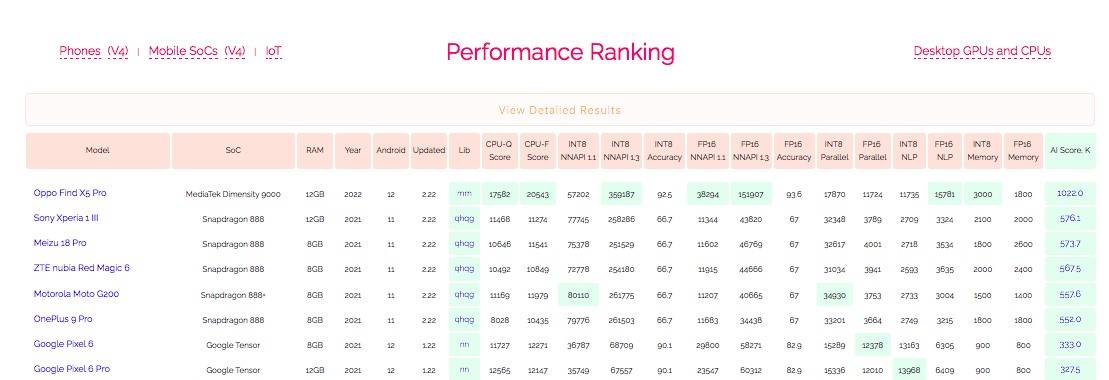Sort by INT8 NLP column header
The height and width of the screenshot is (380, 1109).
(909, 151)
